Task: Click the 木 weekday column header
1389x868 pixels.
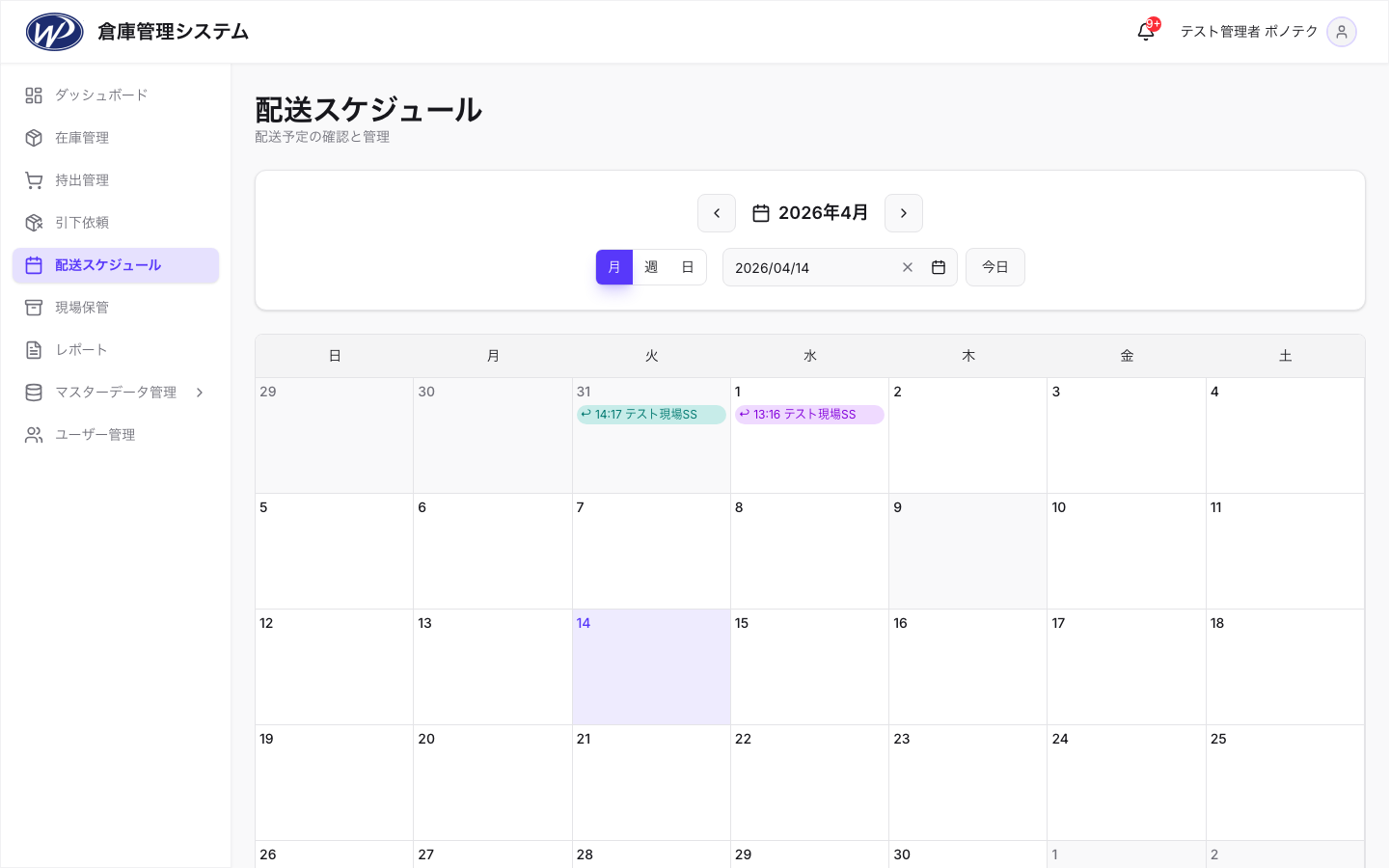Action: click(x=968, y=356)
